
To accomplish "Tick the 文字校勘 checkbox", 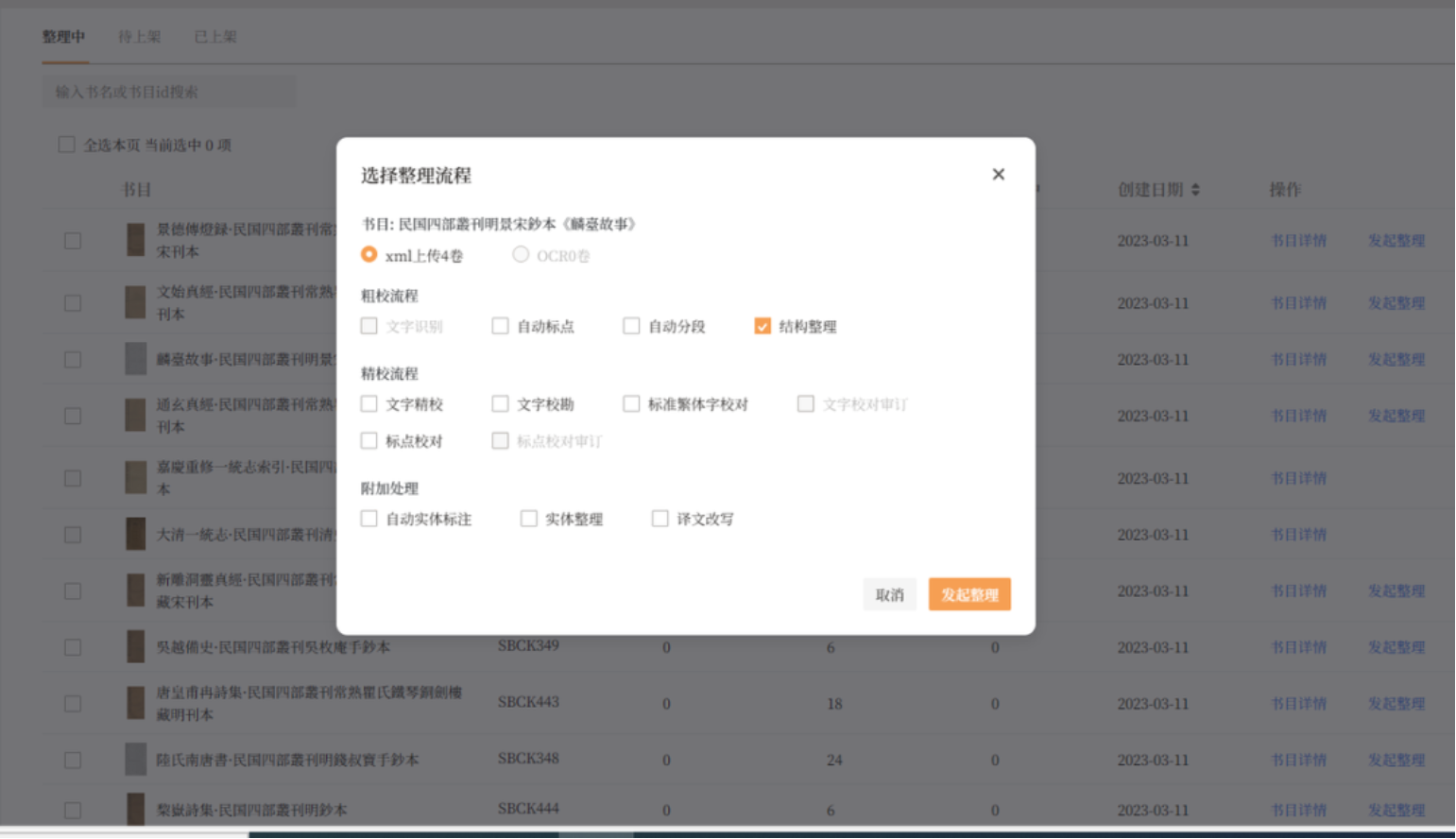I will pos(501,404).
